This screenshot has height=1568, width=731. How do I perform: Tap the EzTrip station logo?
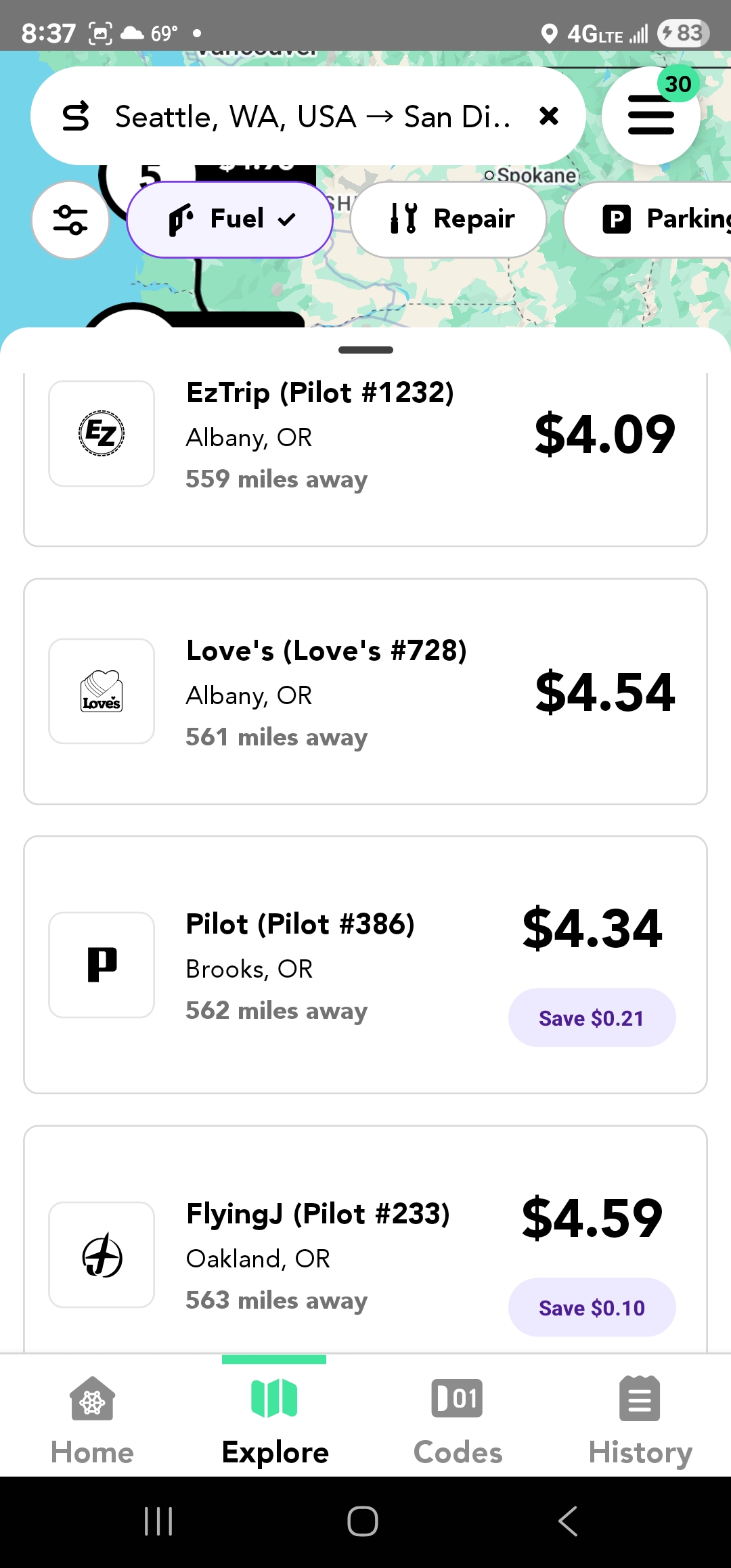(x=102, y=433)
